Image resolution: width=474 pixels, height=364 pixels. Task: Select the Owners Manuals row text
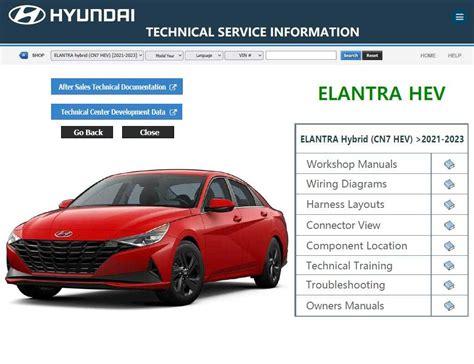[x=345, y=306]
